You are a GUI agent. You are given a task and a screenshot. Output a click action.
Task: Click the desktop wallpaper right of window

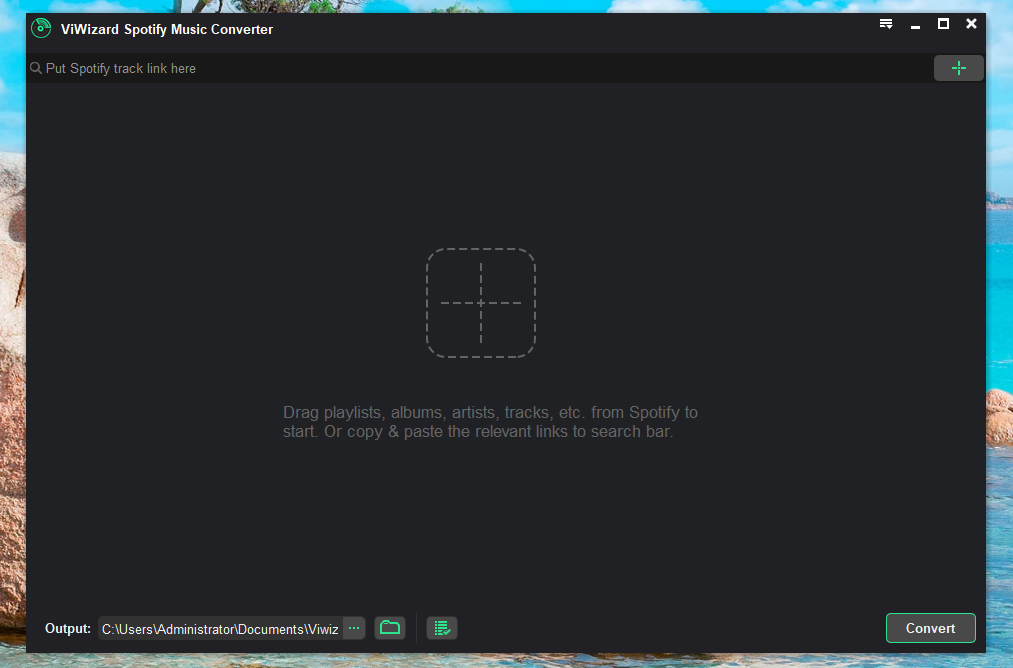(x=1000, y=300)
